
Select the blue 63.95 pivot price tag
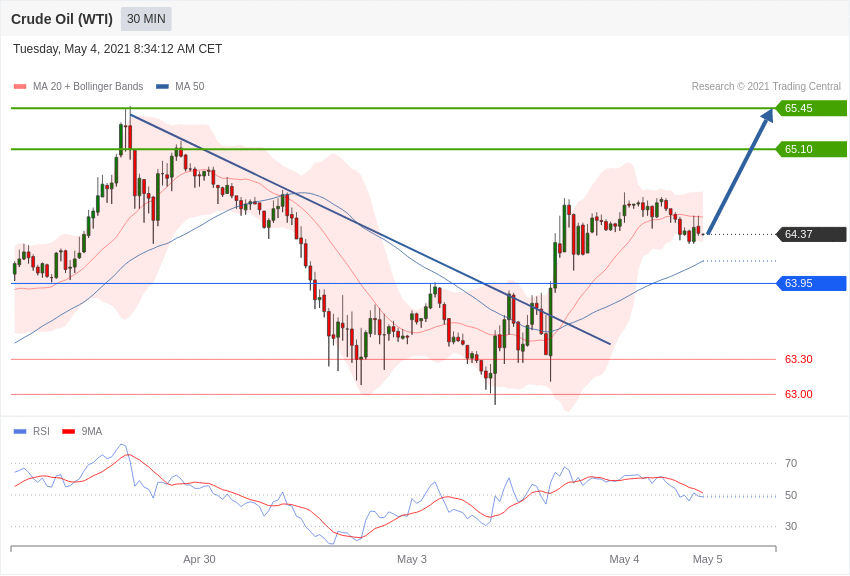(812, 283)
